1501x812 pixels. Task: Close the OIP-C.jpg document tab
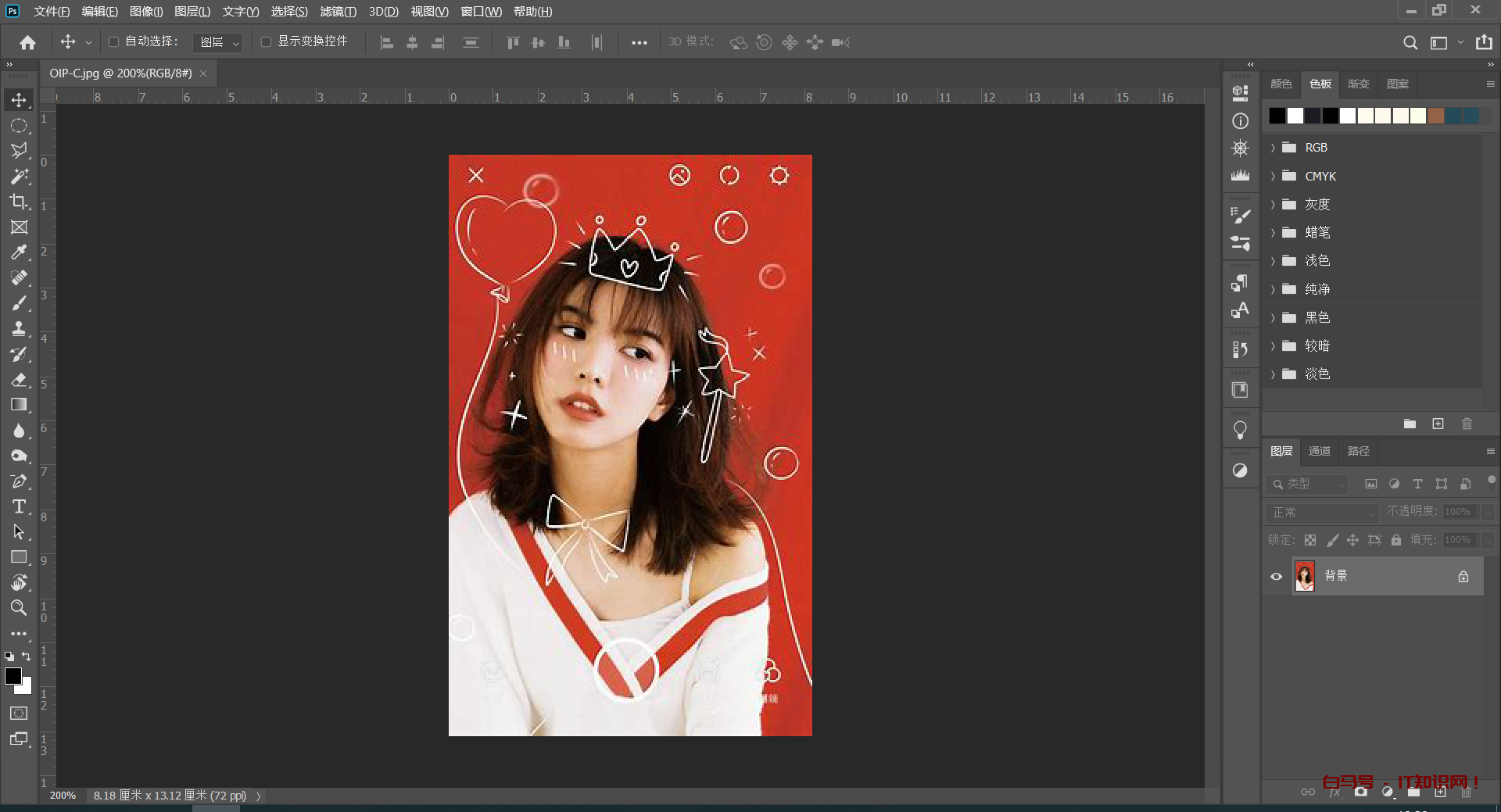[203, 73]
